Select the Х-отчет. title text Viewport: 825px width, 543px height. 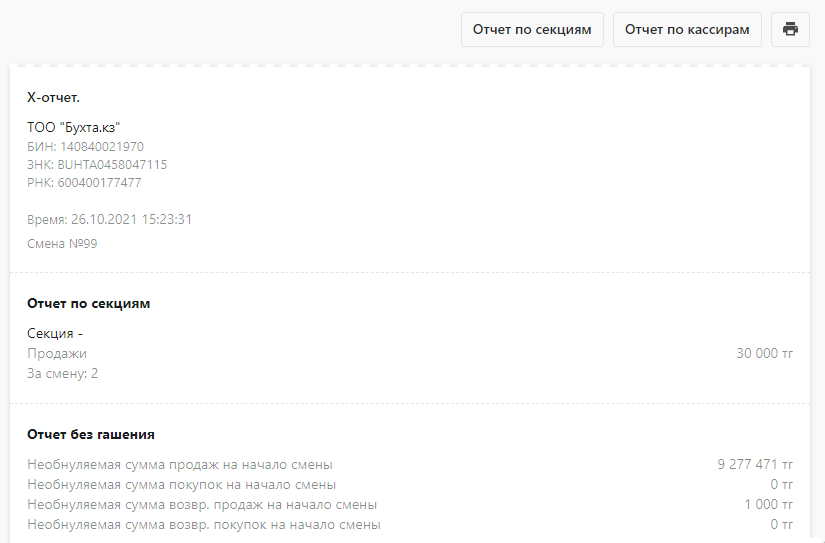tap(54, 97)
